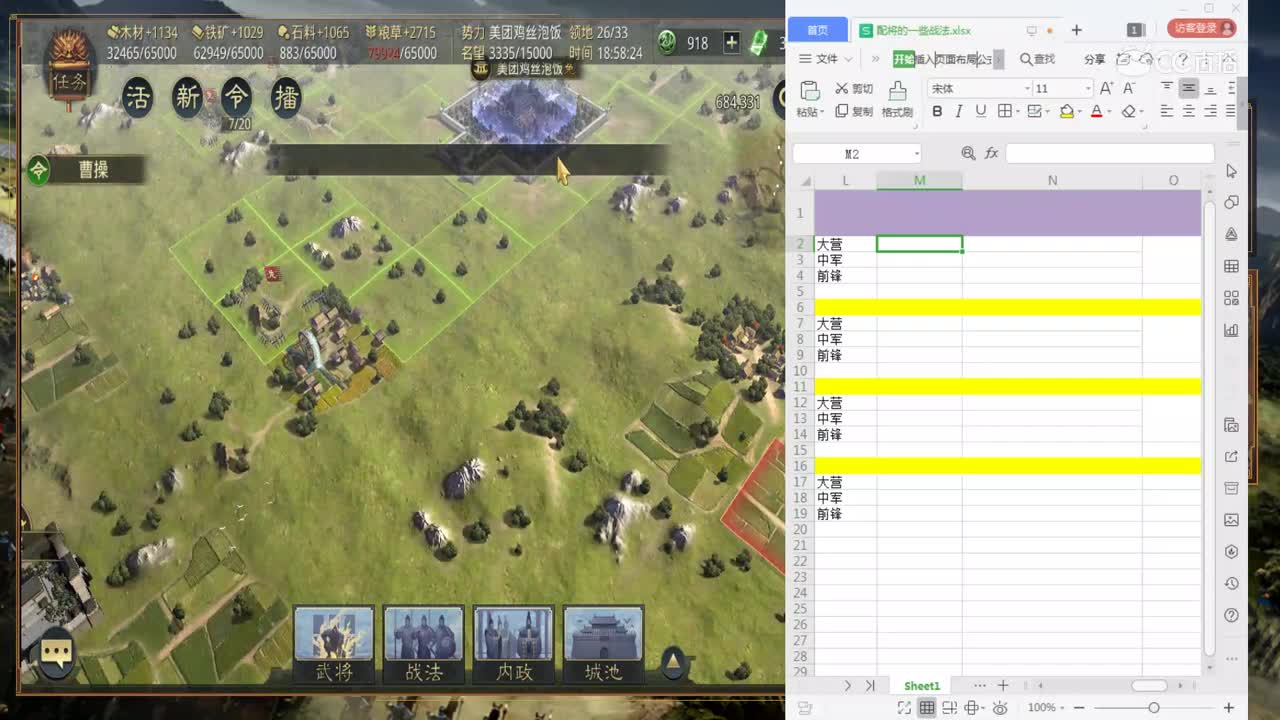Image resolution: width=1280 pixels, height=720 pixels.
Task: Zoom out with the minus button
Action: click(x=1080, y=708)
